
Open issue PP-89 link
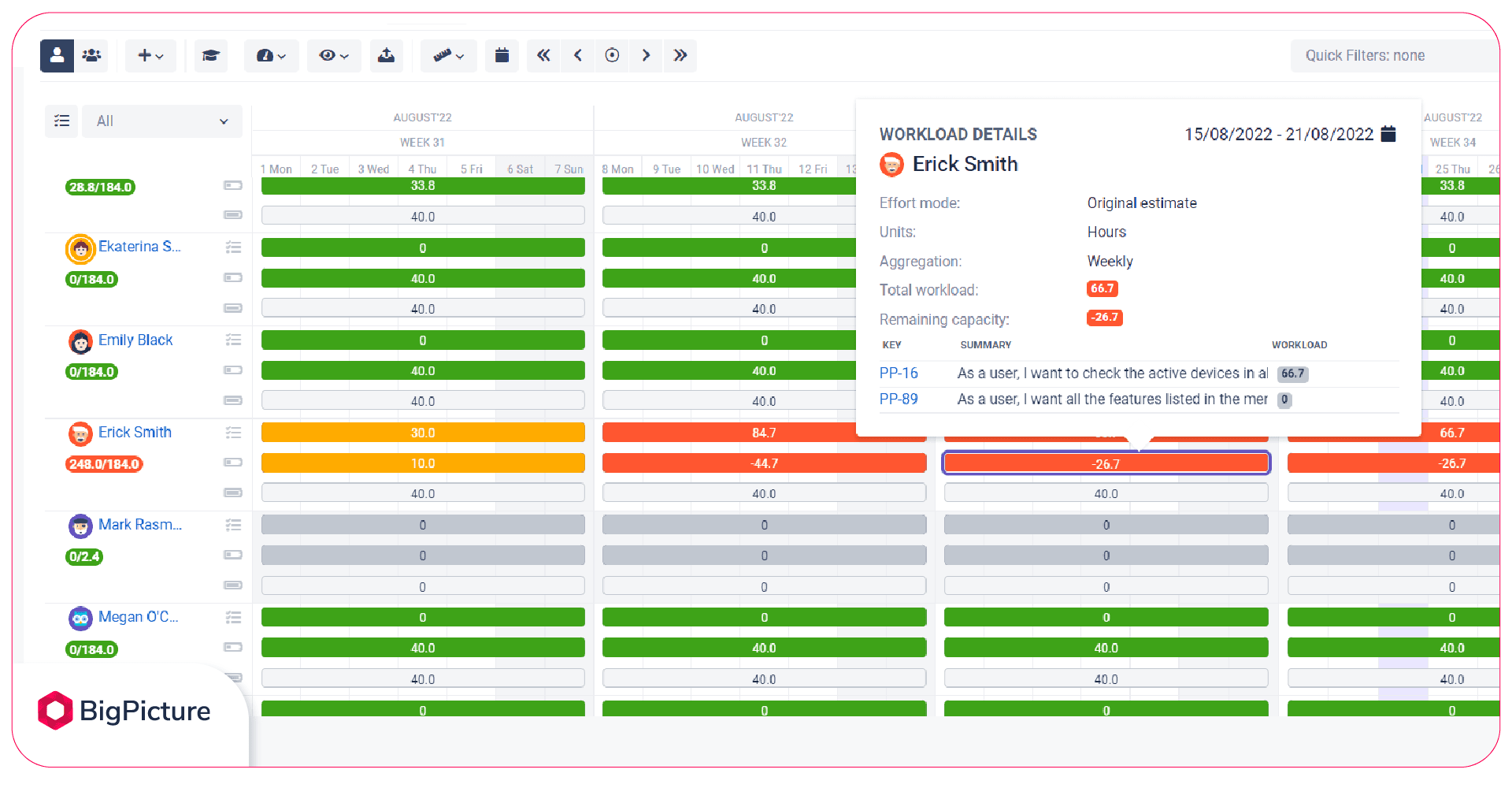[899, 400]
